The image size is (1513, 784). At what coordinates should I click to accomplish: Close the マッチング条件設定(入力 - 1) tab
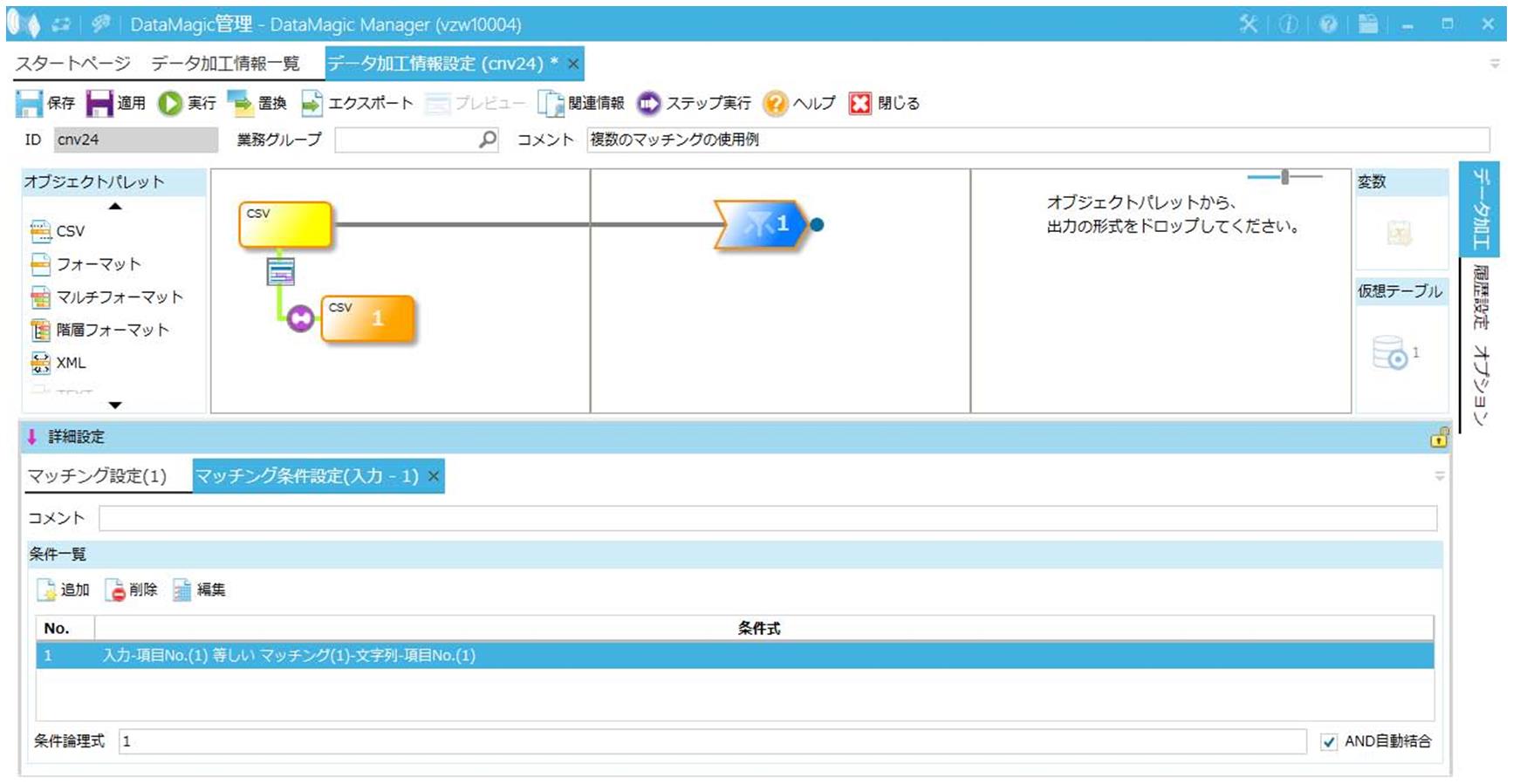coord(434,476)
